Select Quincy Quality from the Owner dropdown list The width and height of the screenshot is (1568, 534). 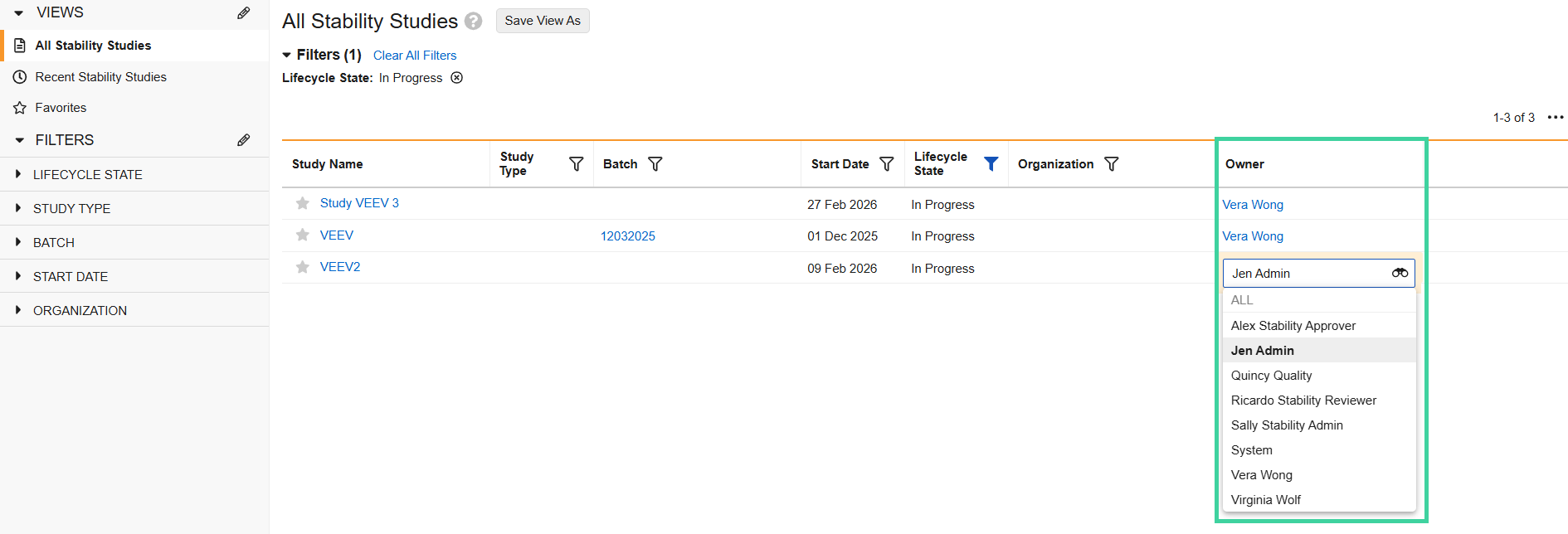(x=1271, y=375)
